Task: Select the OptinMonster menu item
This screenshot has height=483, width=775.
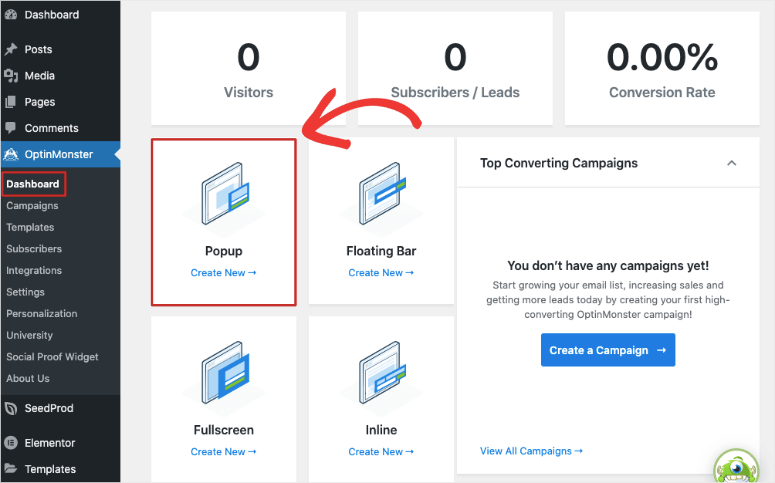Action: 60,154
